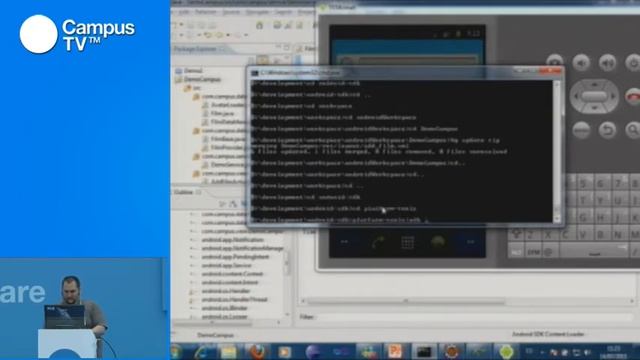Click the emulator D-pad center button

click(x=594, y=96)
